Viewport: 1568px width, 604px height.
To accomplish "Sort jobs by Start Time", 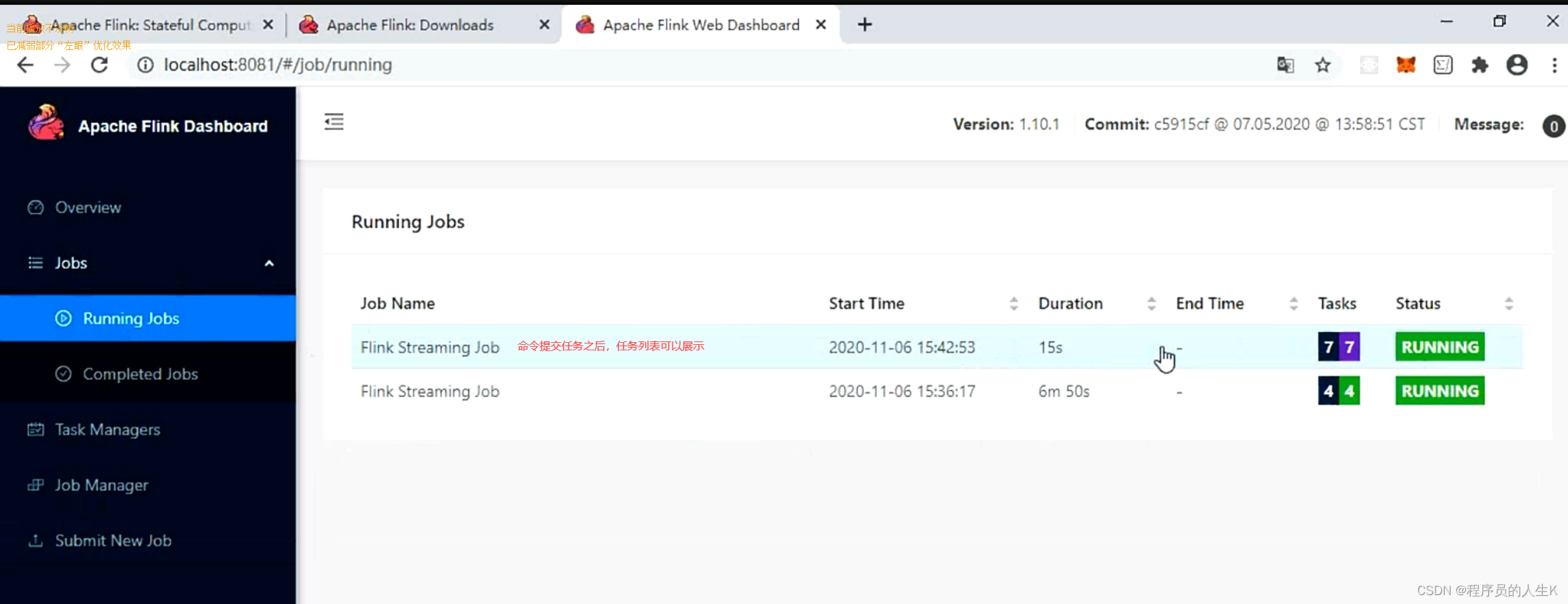I will pyautogui.click(x=1013, y=304).
